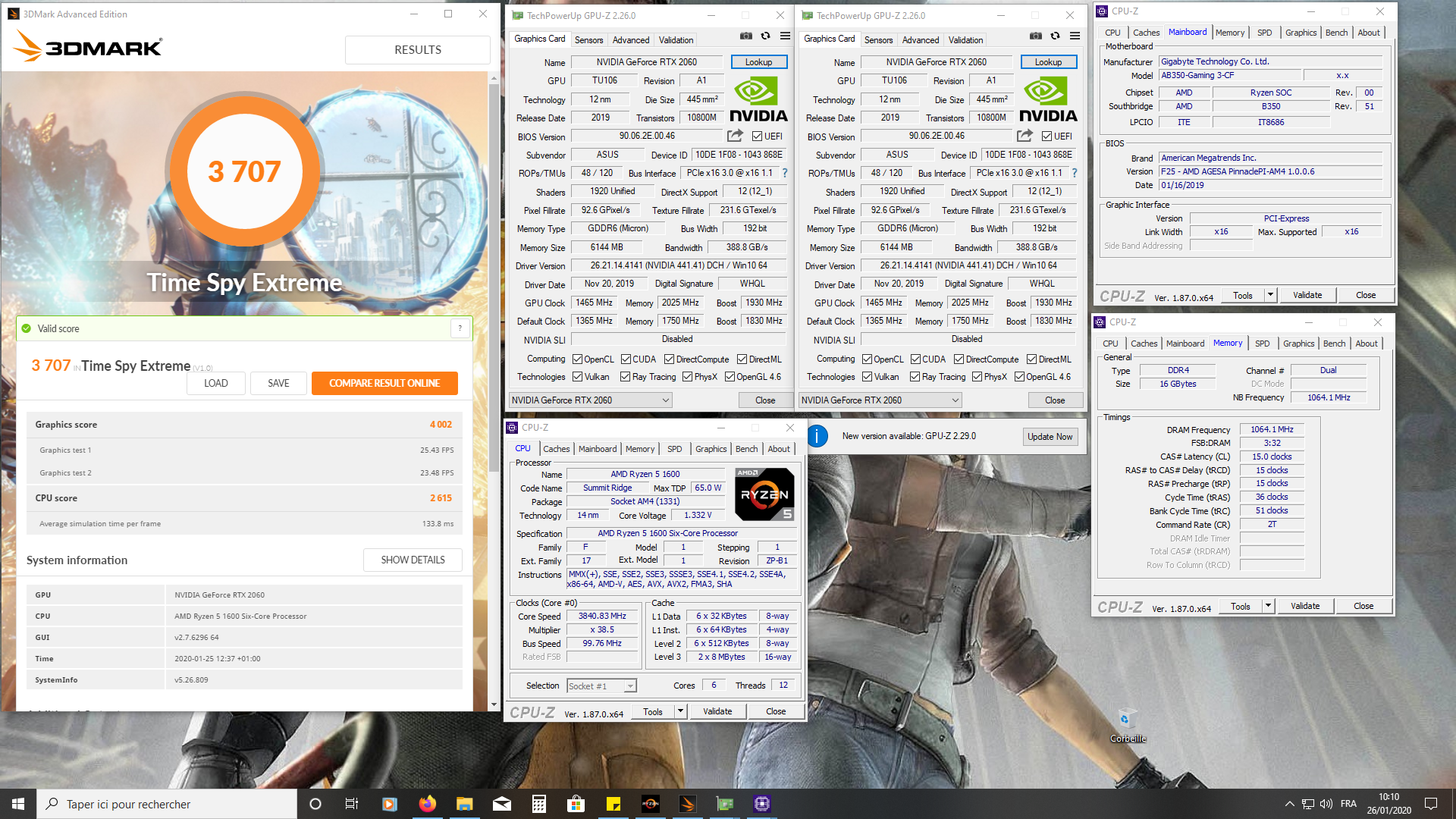Toggle Vulkan checkbox in right GPU-Z window

(867, 377)
